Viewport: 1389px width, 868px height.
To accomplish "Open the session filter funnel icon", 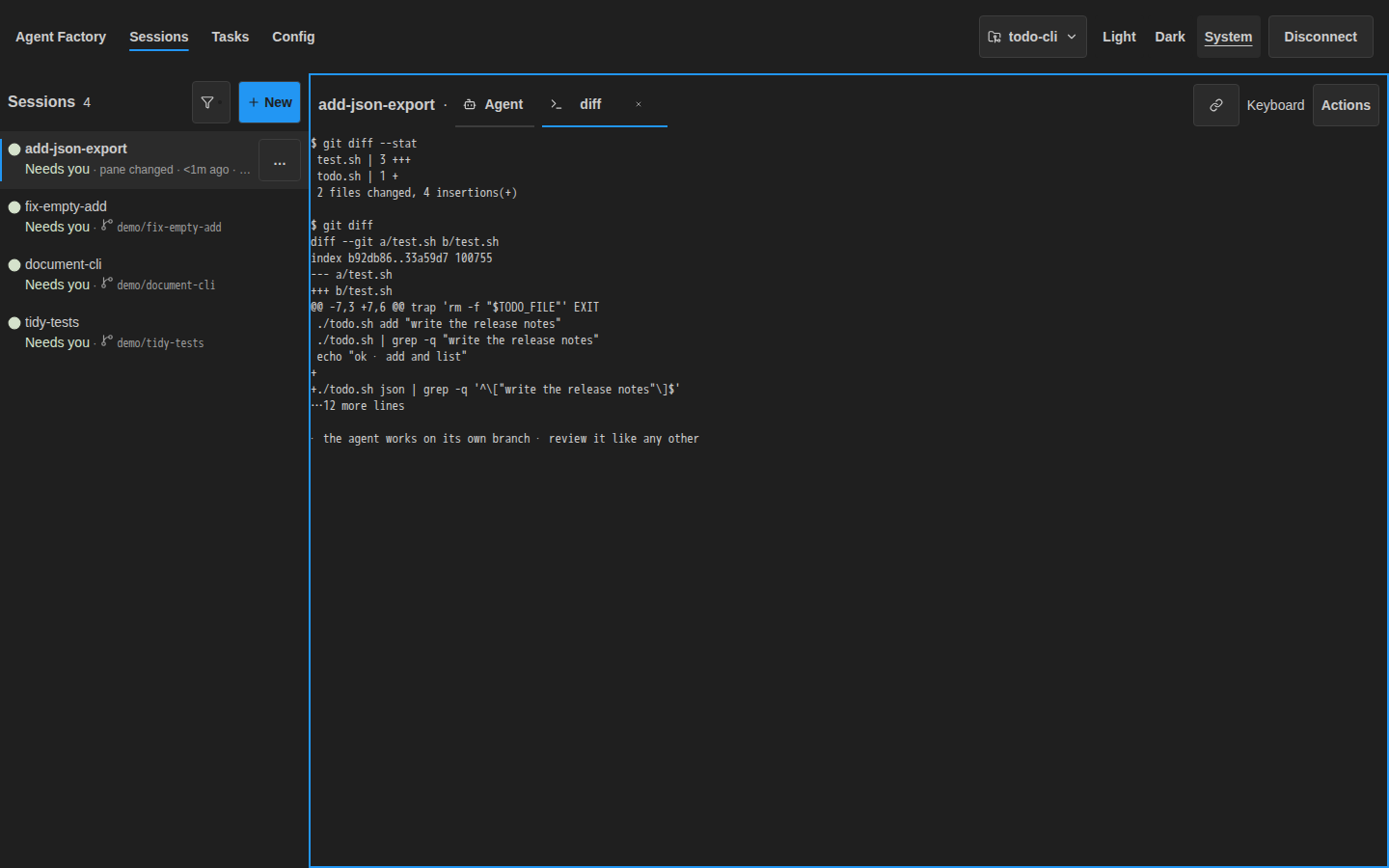I will tap(207, 102).
